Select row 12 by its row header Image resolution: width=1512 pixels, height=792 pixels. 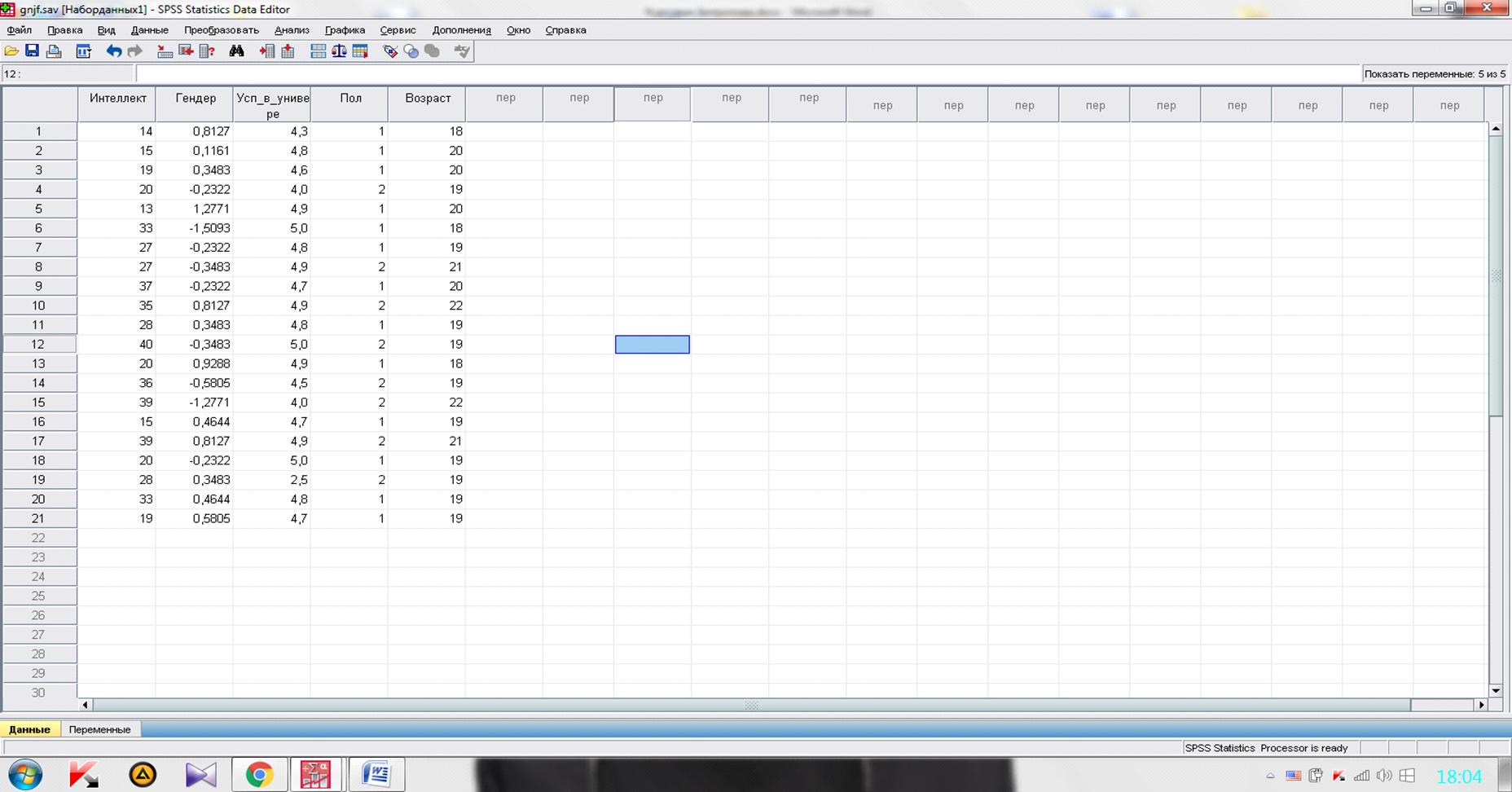[x=39, y=345]
